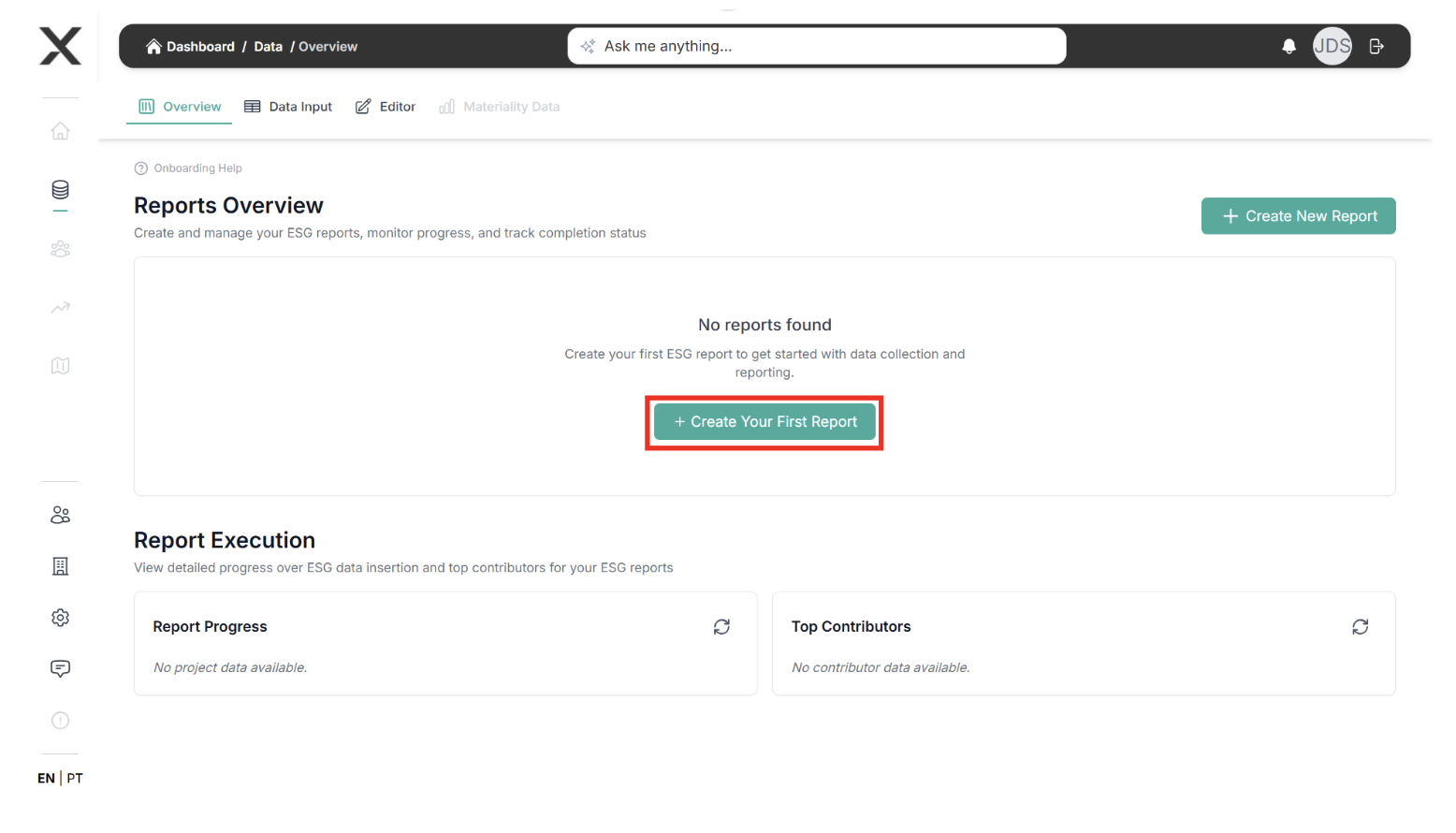Click the Overview breadcrumb item

pyautogui.click(x=328, y=46)
